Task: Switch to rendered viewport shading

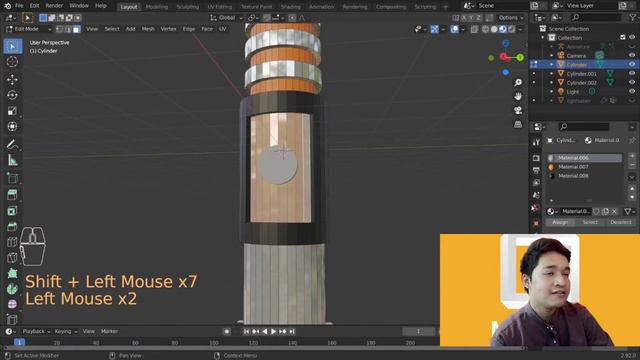Action: pyautogui.click(x=511, y=29)
